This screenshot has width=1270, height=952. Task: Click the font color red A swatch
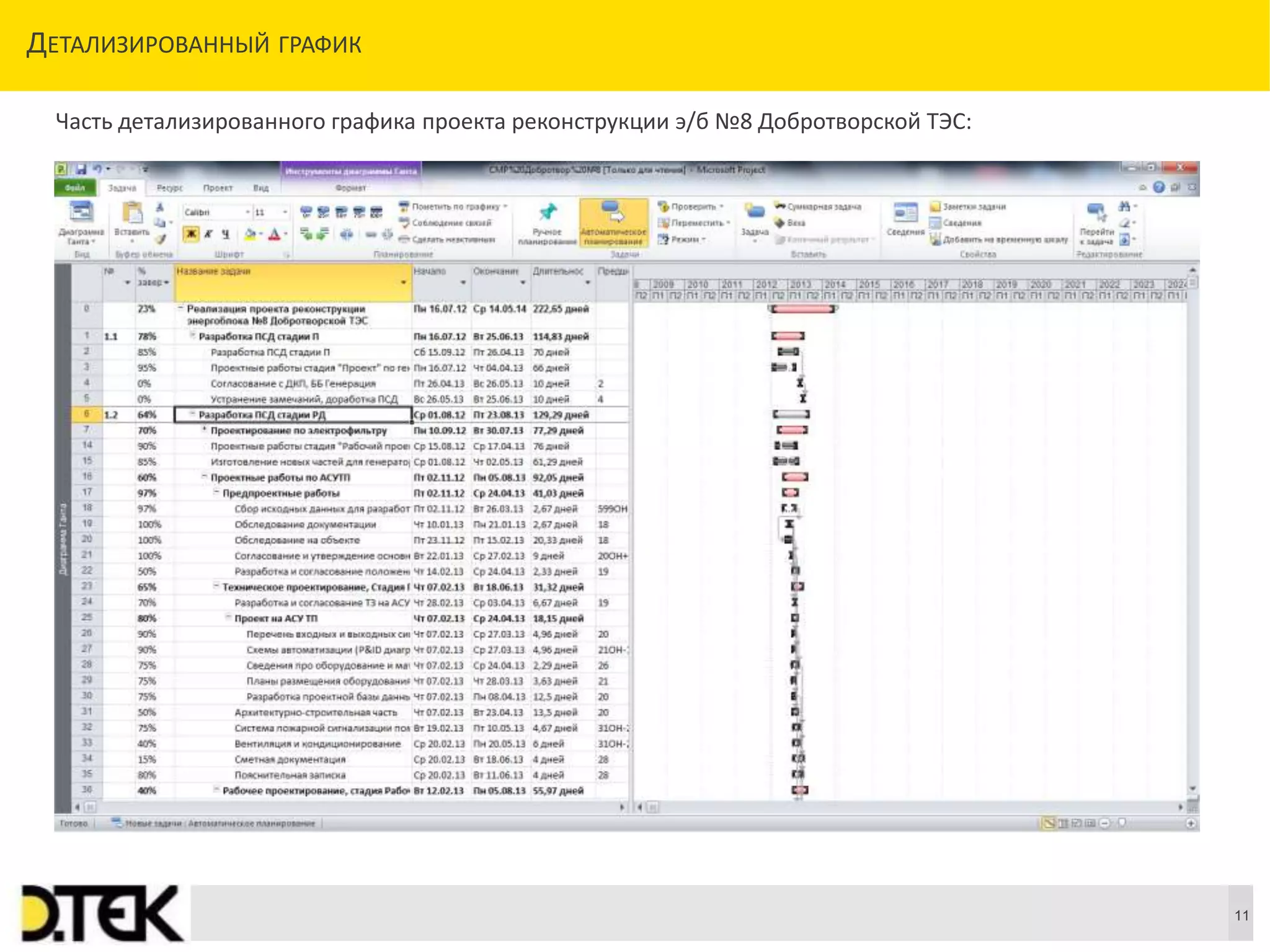tap(274, 234)
